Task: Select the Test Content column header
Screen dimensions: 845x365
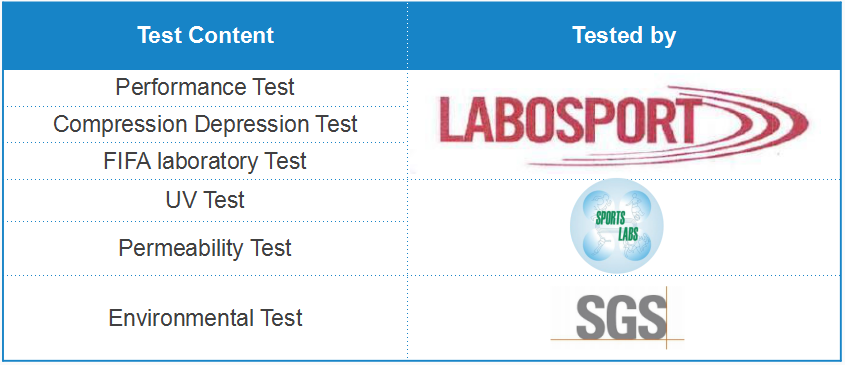Action: point(205,36)
